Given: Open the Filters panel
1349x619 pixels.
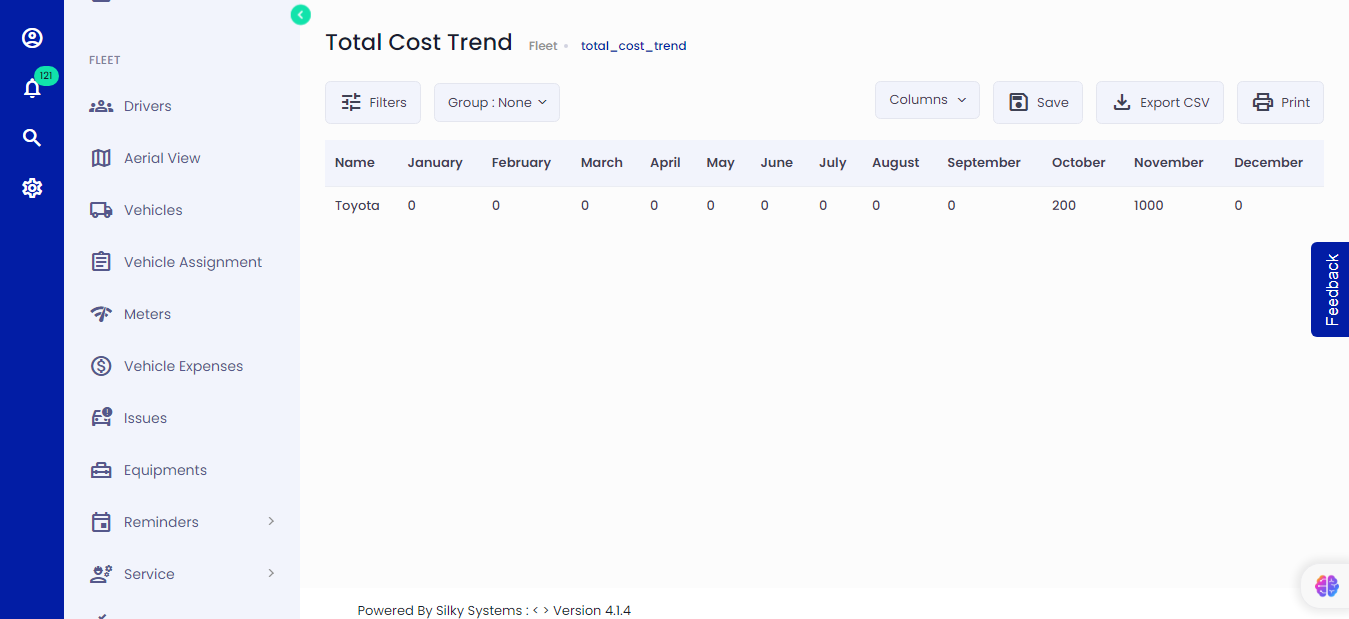Looking at the screenshot, I should click(372, 102).
